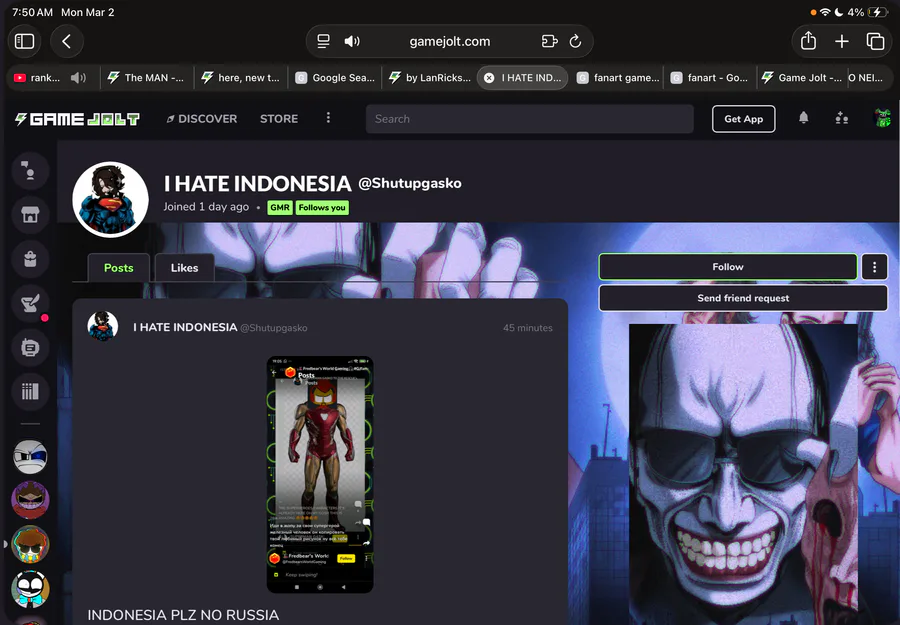
Task: Click the @Shutupgasko profile handle
Action: (x=410, y=183)
